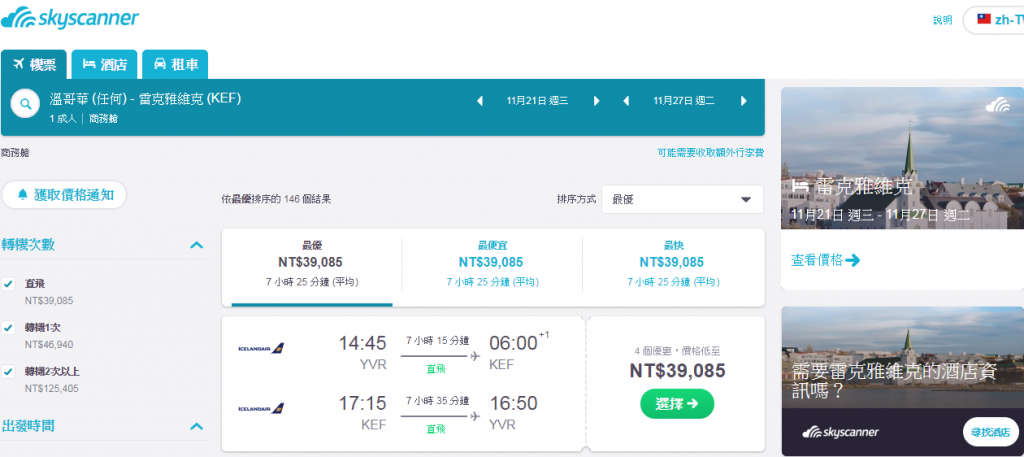Click bed icon on Reykjavik hotel card
The image size is (1024, 457).
(x=799, y=187)
